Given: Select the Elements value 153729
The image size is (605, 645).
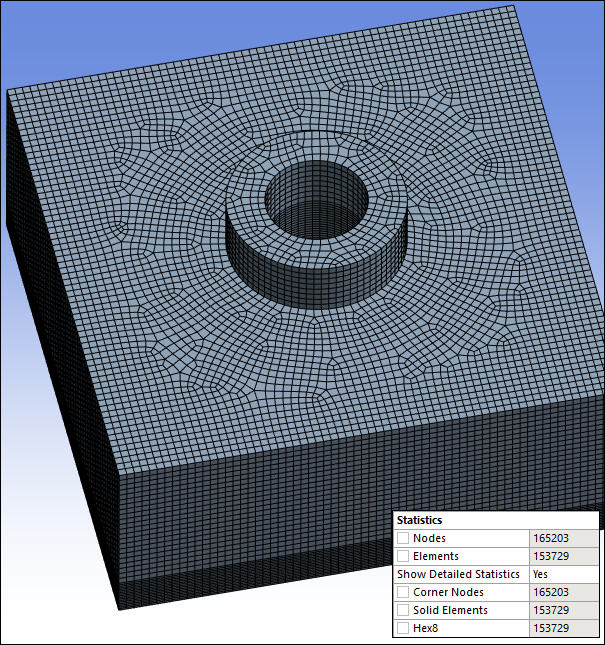Looking at the screenshot, I should 563,556.
